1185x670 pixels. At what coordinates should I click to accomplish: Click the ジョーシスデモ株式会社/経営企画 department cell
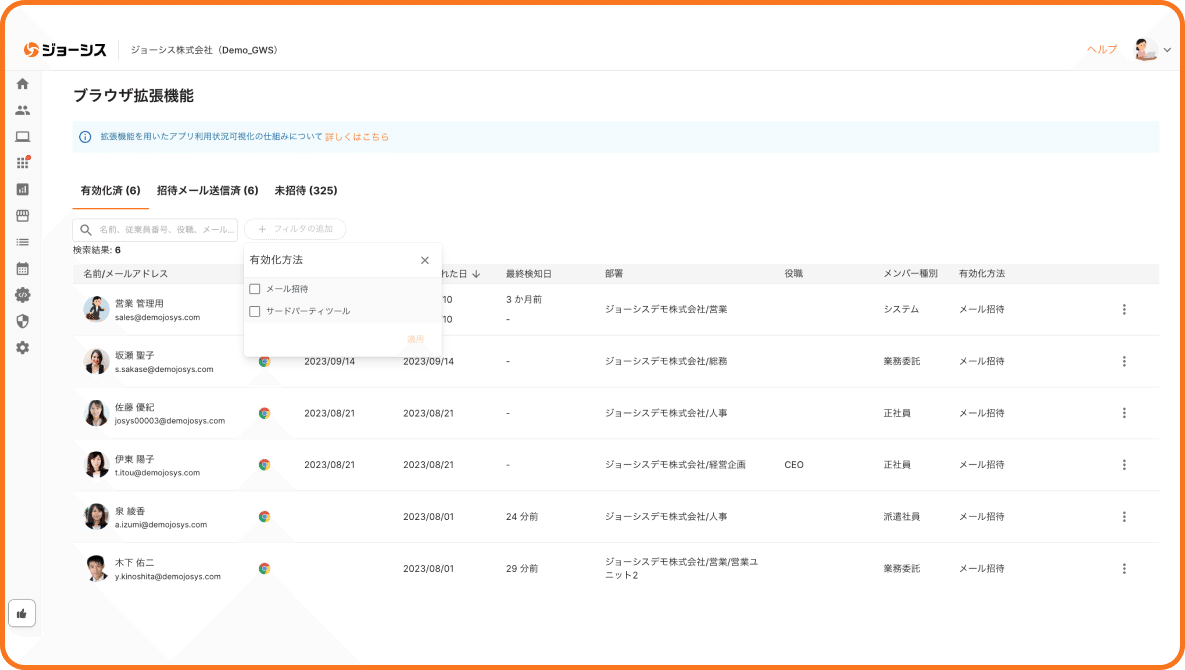675,465
